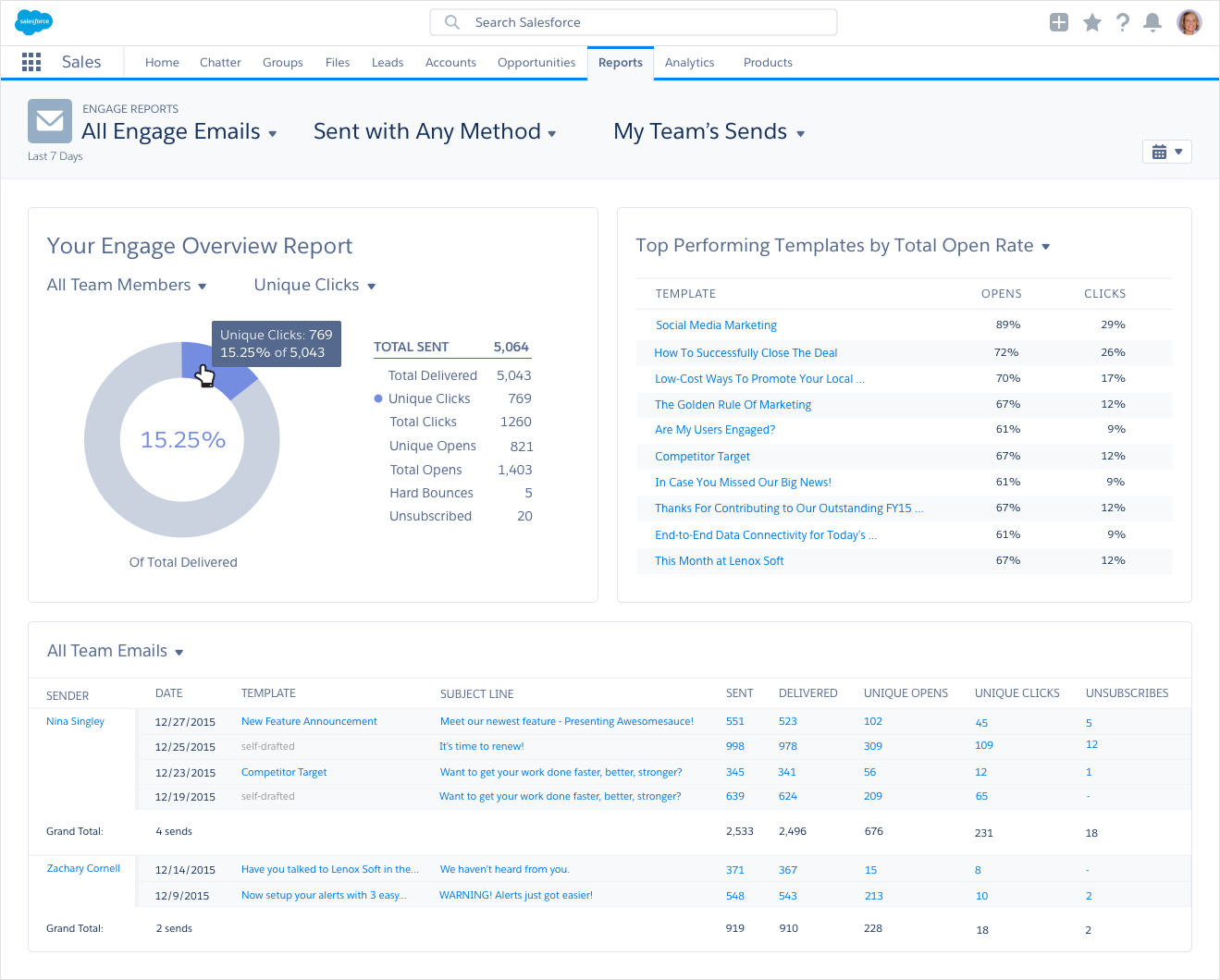The height and width of the screenshot is (980, 1220).
Task: Click the search magnifier icon
Action: pos(452,22)
